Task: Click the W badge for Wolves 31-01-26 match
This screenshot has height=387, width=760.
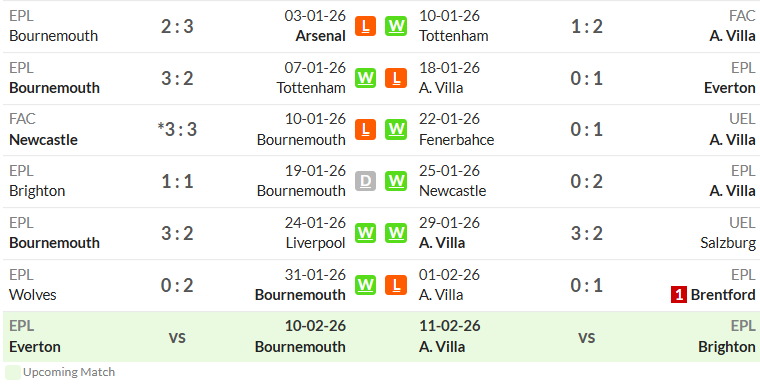Action: [x=365, y=285]
